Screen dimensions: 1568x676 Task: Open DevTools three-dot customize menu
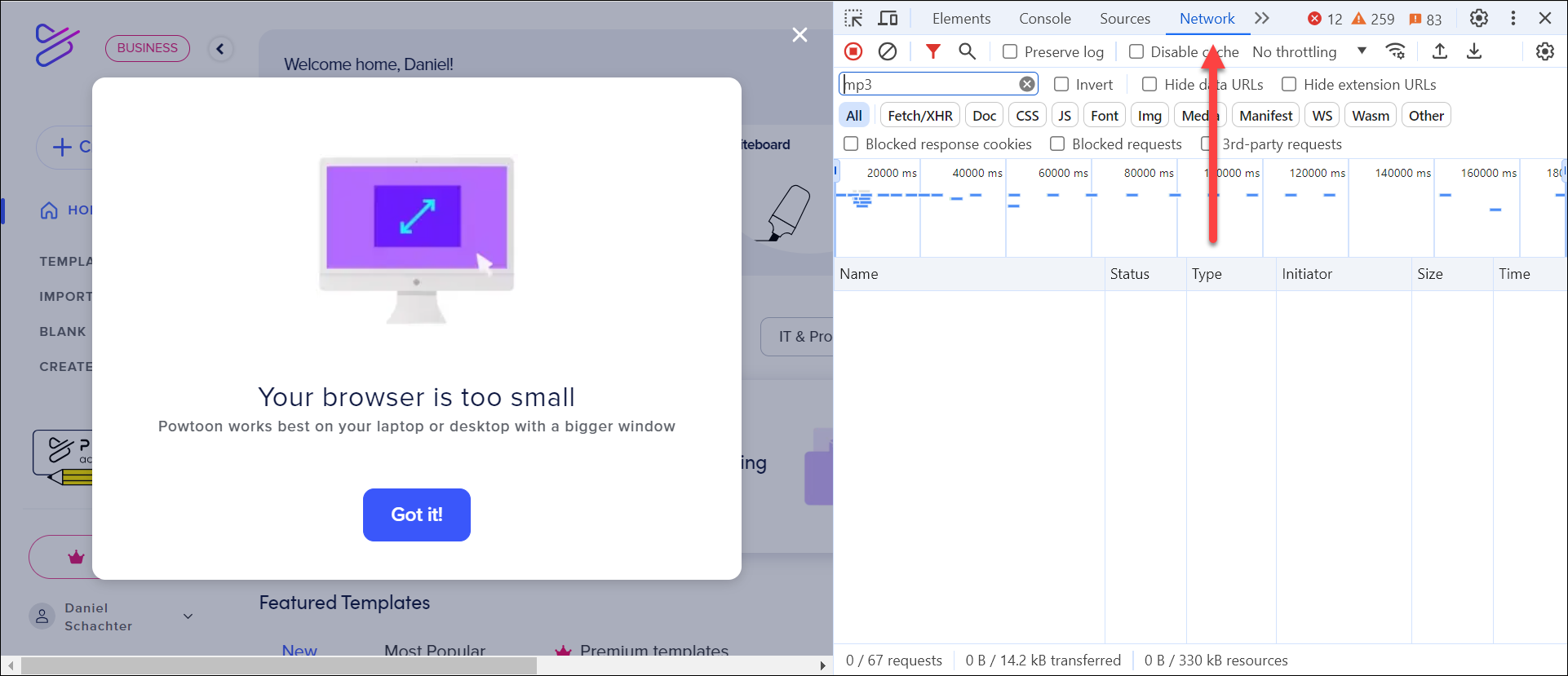1513,18
